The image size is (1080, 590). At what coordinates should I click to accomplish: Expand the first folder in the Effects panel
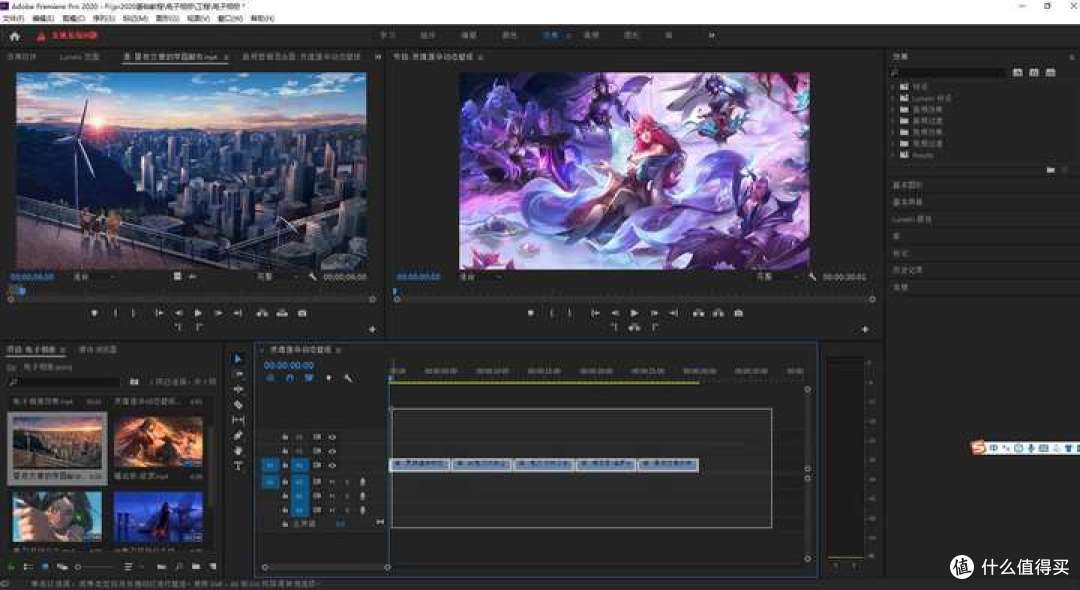(x=892, y=87)
